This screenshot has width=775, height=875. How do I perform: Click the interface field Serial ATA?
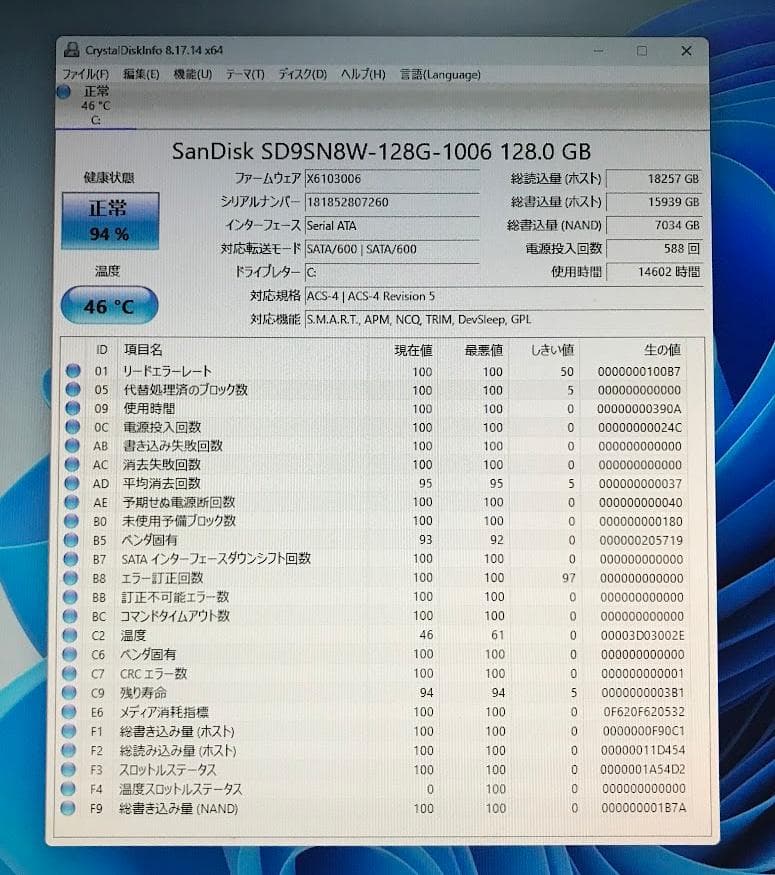tap(392, 225)
